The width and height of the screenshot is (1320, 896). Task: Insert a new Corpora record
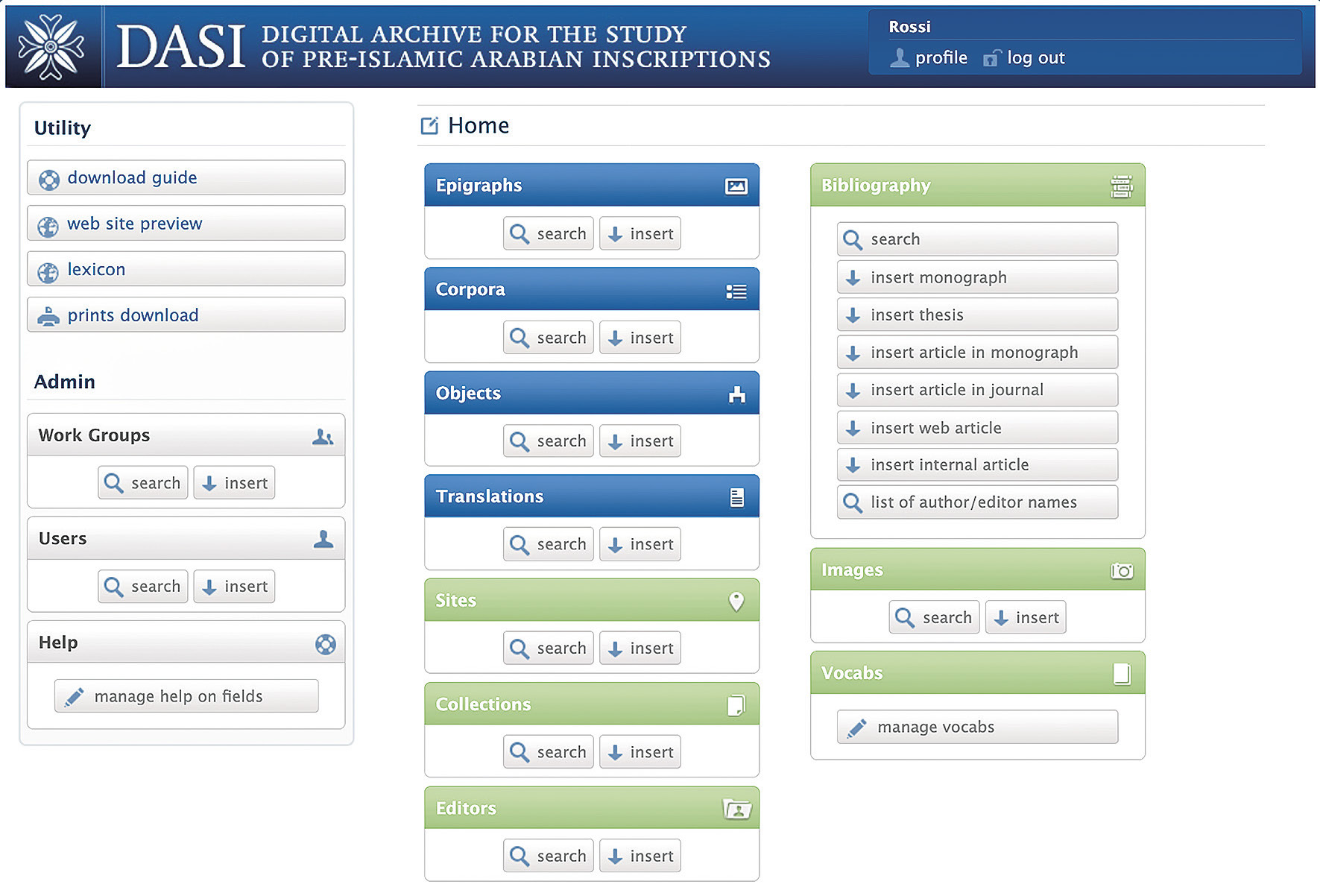(640, 338)
